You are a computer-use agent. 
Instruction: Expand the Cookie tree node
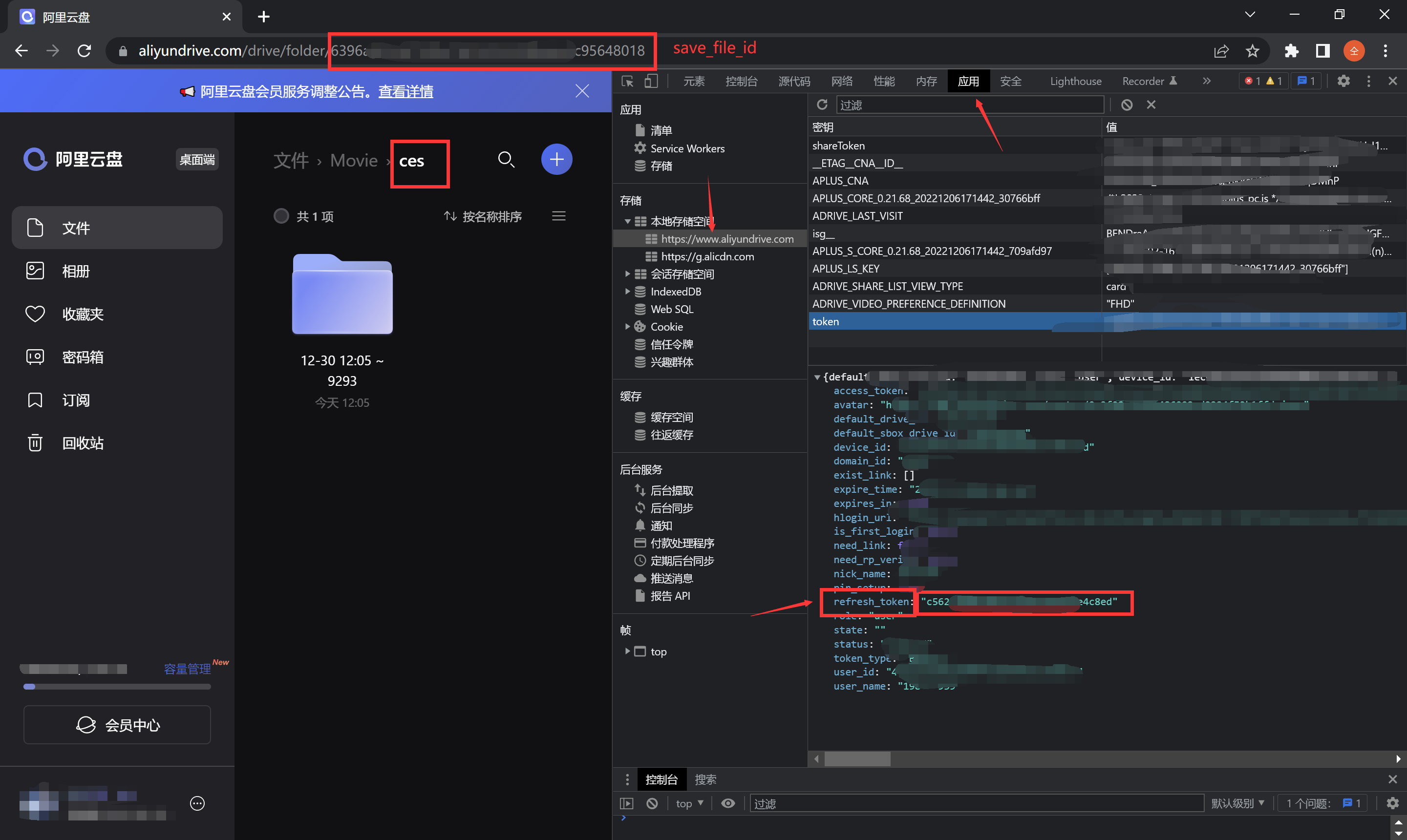tap(627, 327)
